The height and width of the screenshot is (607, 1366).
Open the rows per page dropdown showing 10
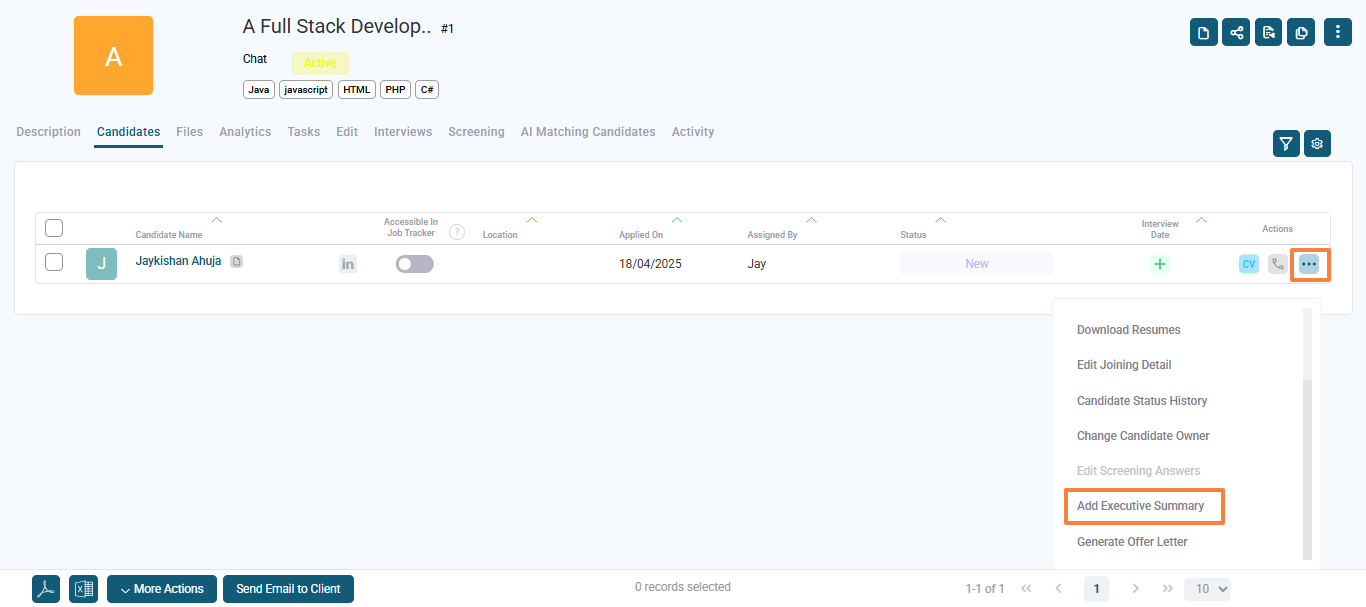[1207, 589]
